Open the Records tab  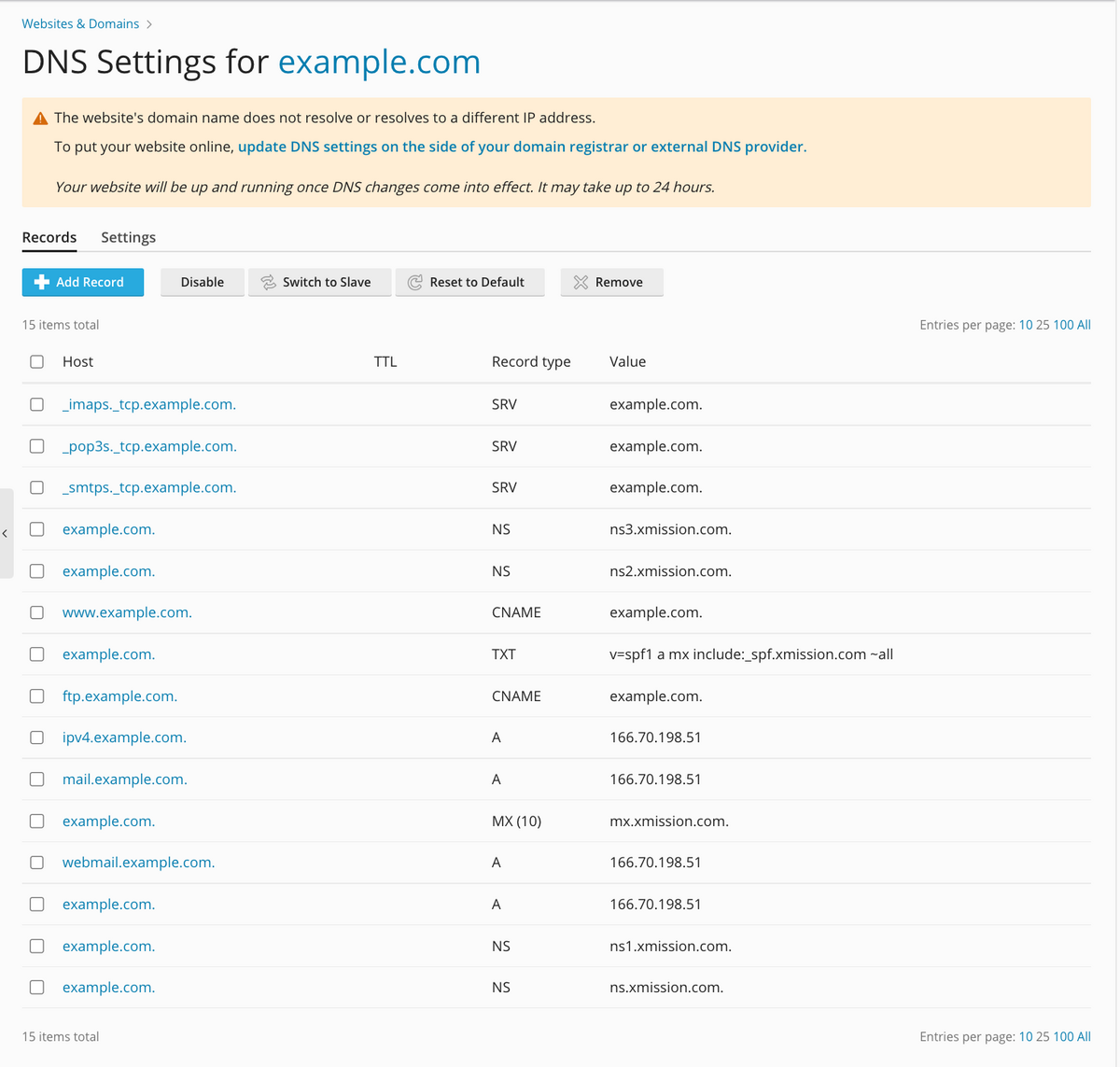[49, 237]
